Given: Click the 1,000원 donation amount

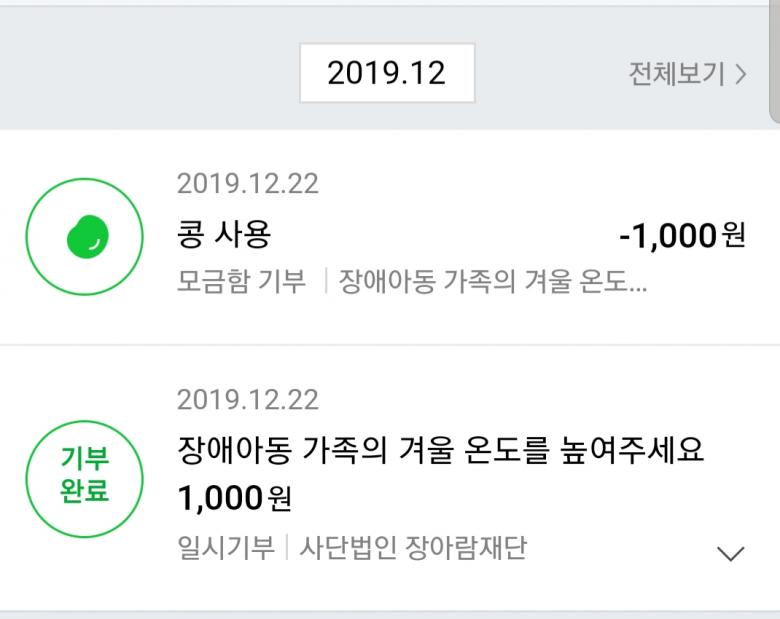Looking at the screenshot, I should (234, 496).
